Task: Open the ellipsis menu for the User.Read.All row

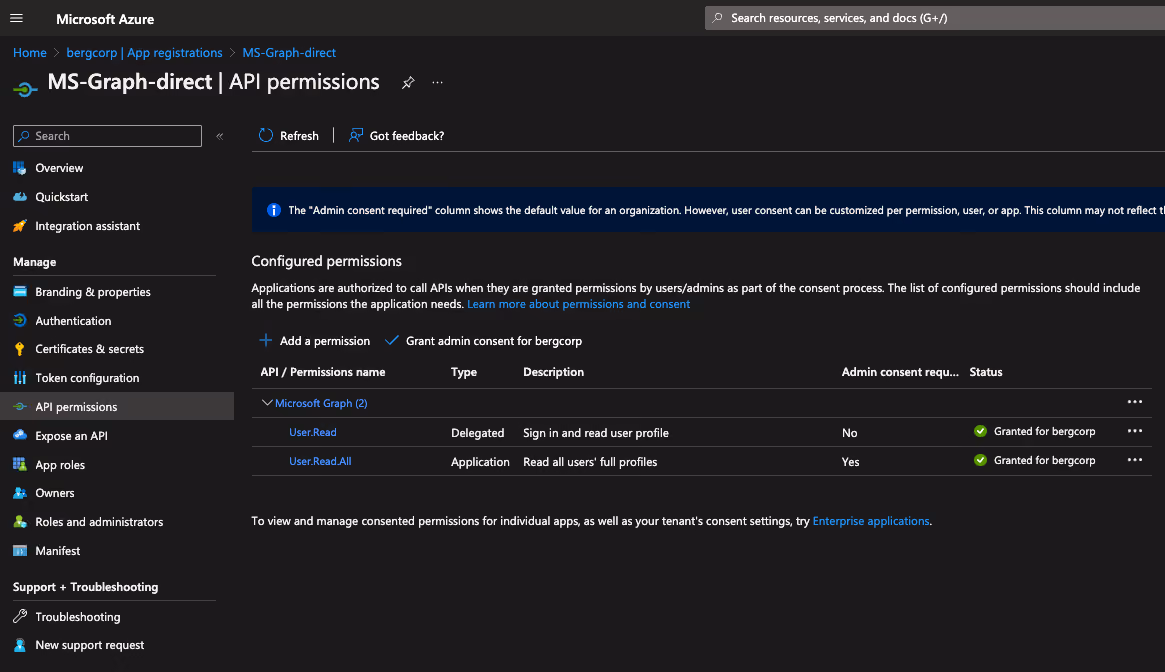Action: (x=1135, y=460)
